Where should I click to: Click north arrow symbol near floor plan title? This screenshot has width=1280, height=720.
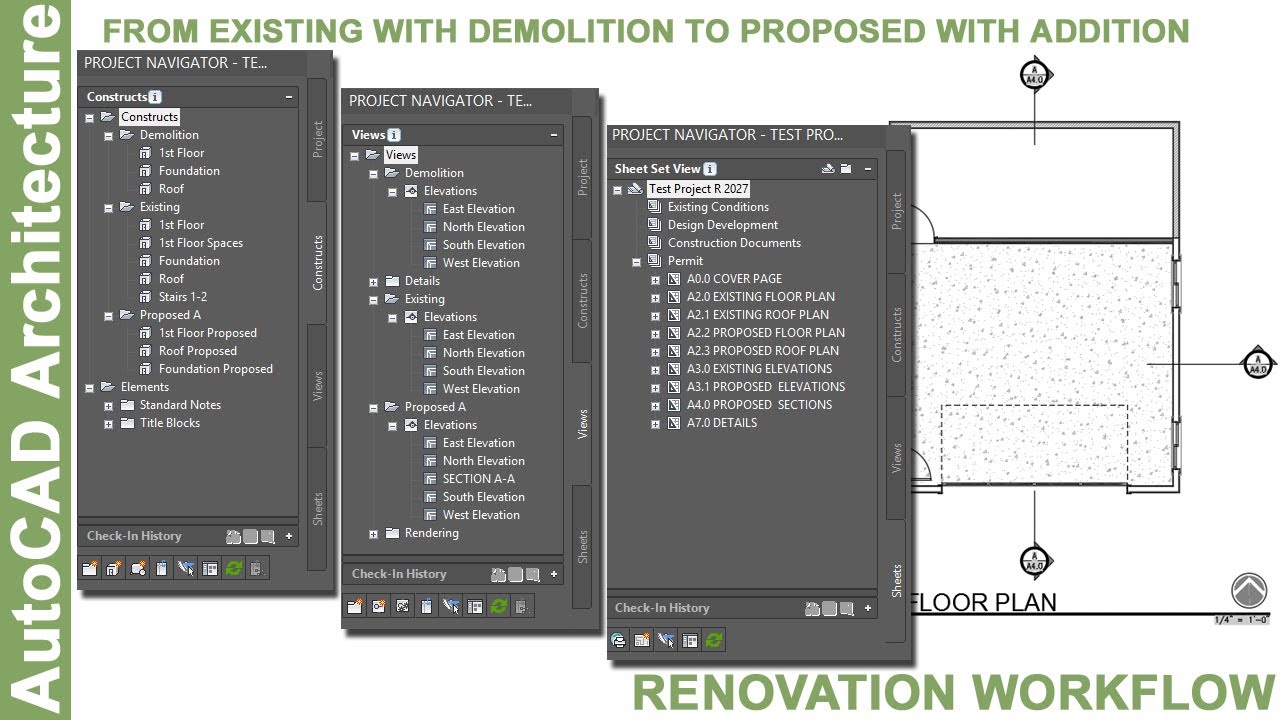1249,591
